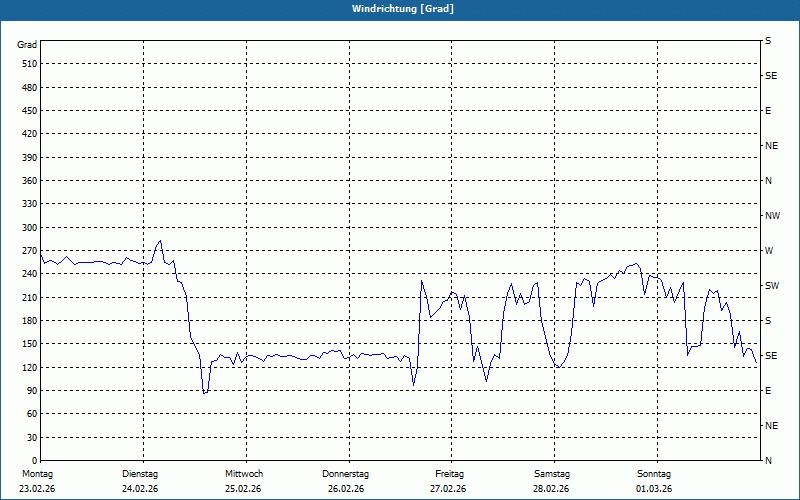Click the '120' left axis value
800x500 pixels.
point(30,367)
